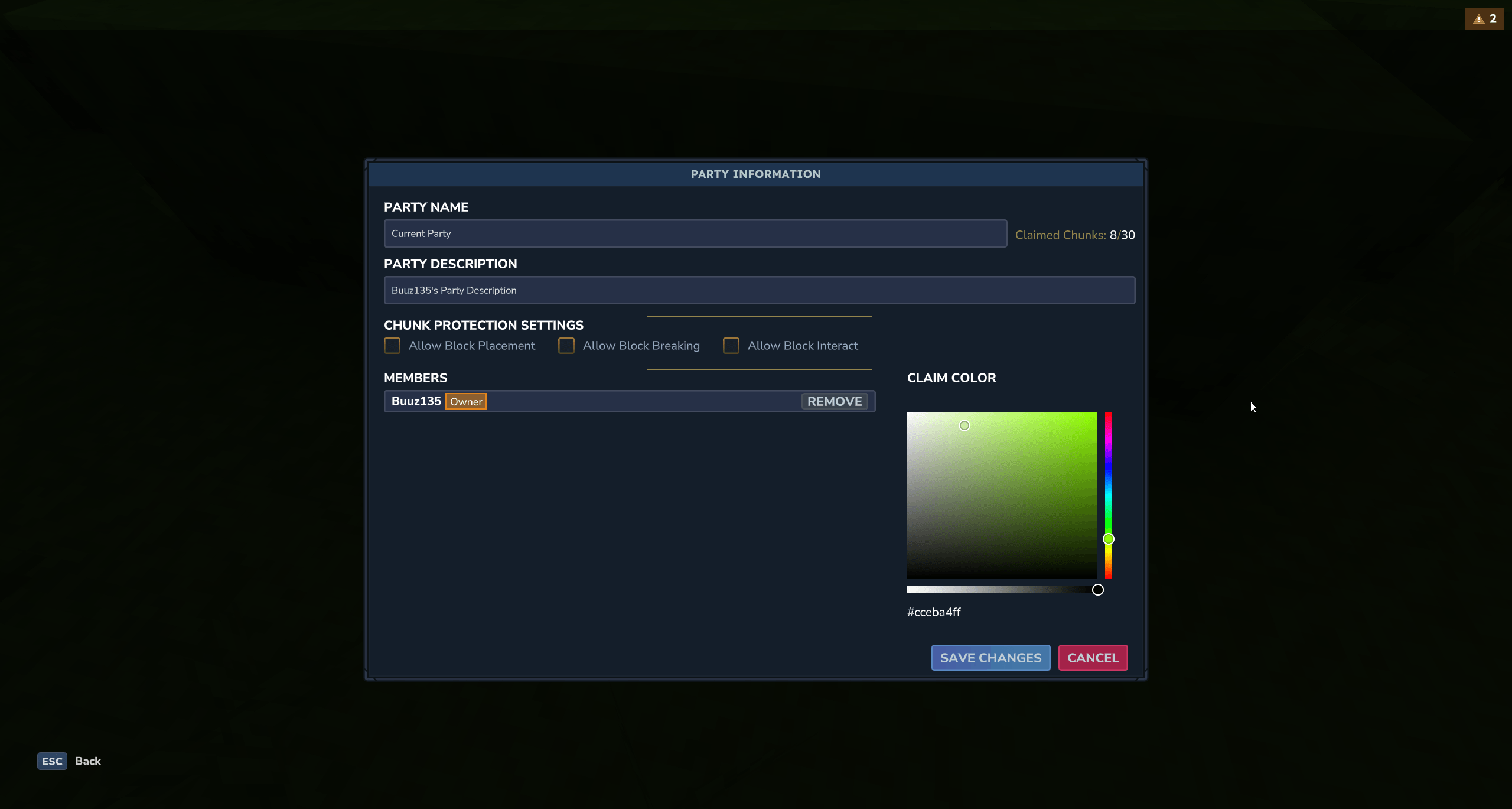Image resolution: width=1512 pixels, height=809 pixels.
Task: Toggle Allow Block Breaking checkbox
Action: tap(566, 346)
